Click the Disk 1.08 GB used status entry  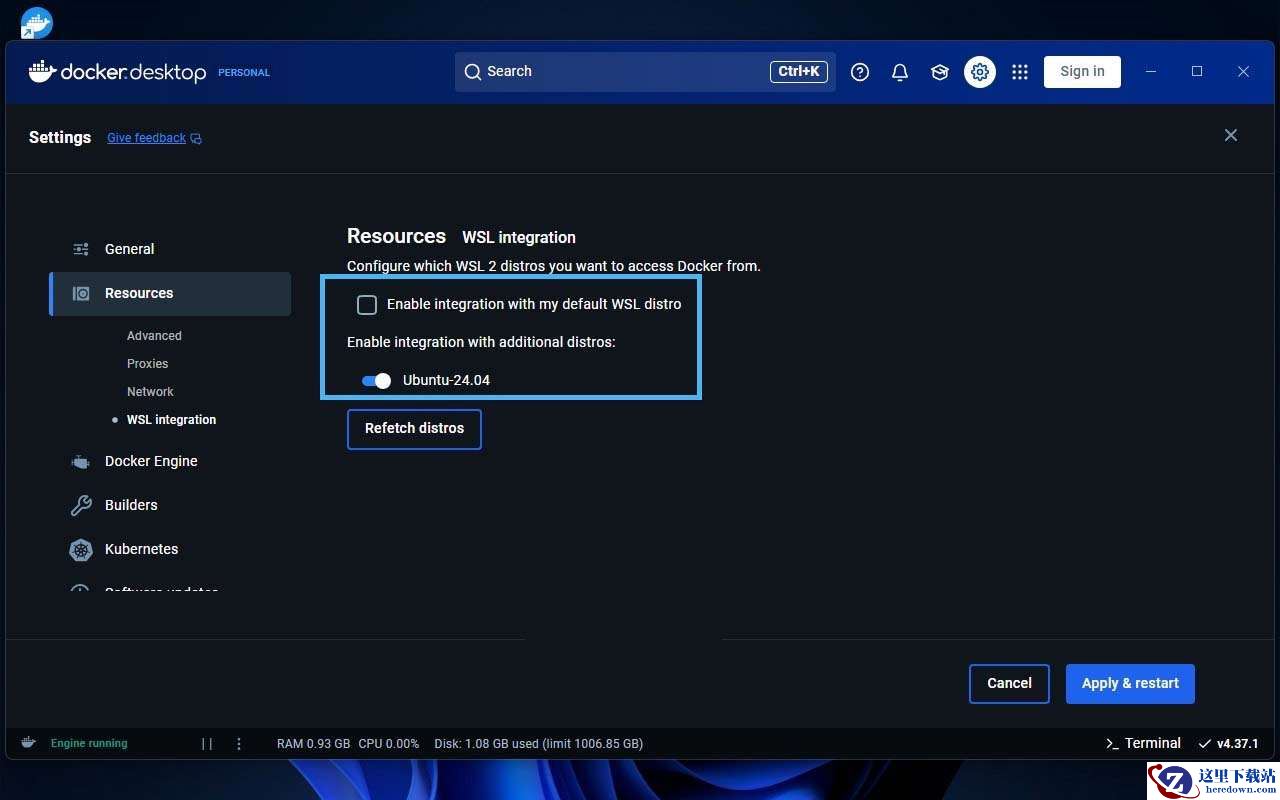(x=539, y=744)
